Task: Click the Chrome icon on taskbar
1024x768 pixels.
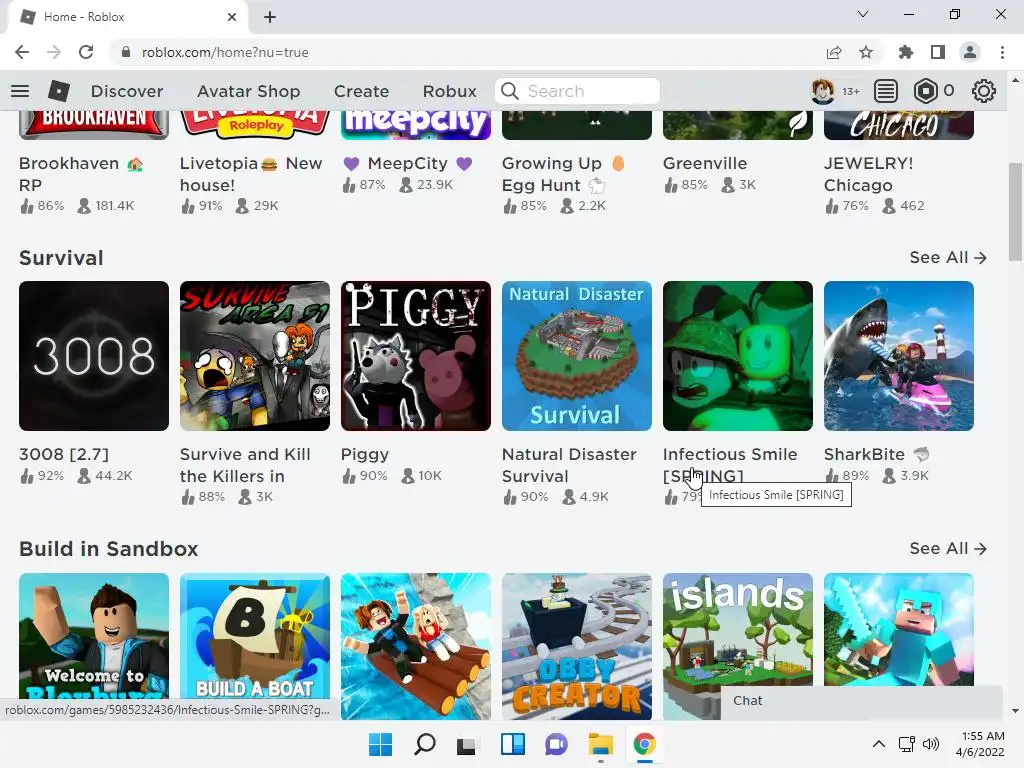Action: pos(645,744)
